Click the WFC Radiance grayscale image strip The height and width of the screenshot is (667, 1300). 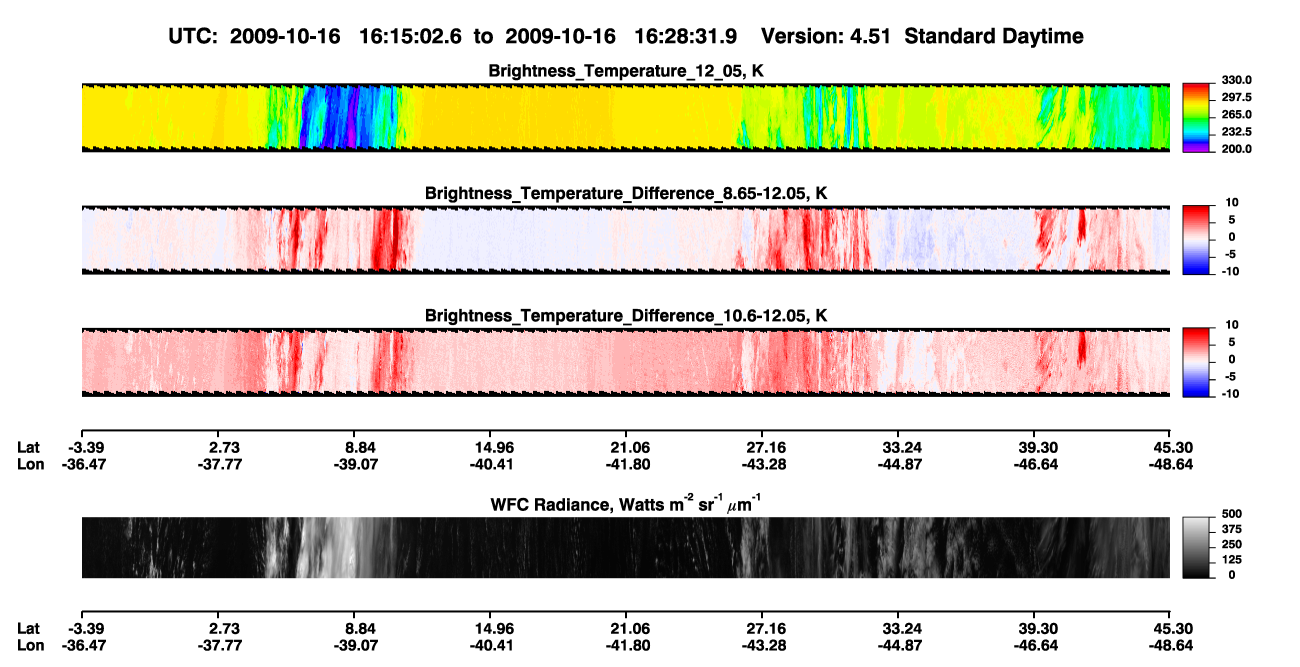[x=625, y=547]
